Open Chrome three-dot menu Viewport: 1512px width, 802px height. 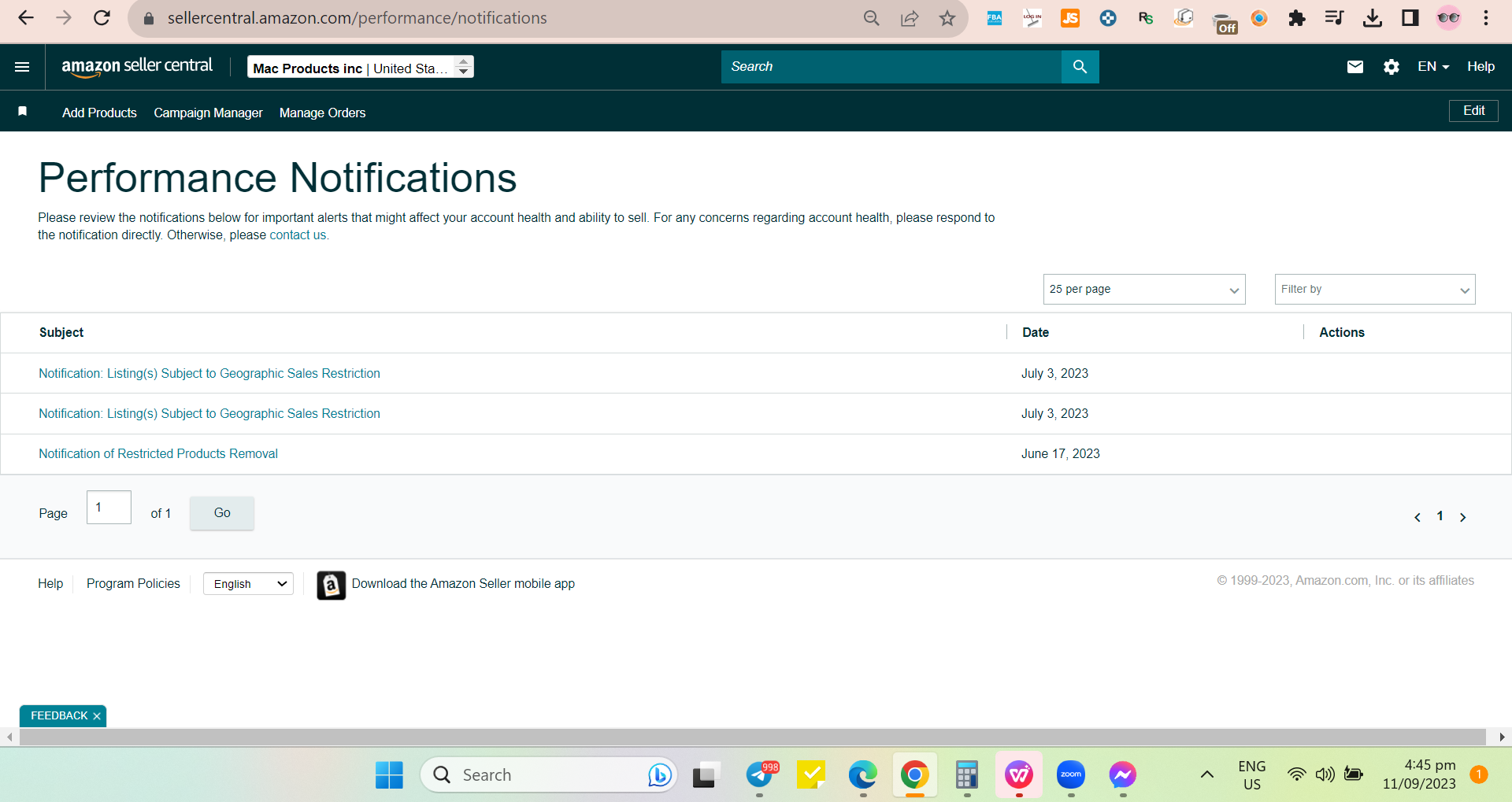point(1486,18)
